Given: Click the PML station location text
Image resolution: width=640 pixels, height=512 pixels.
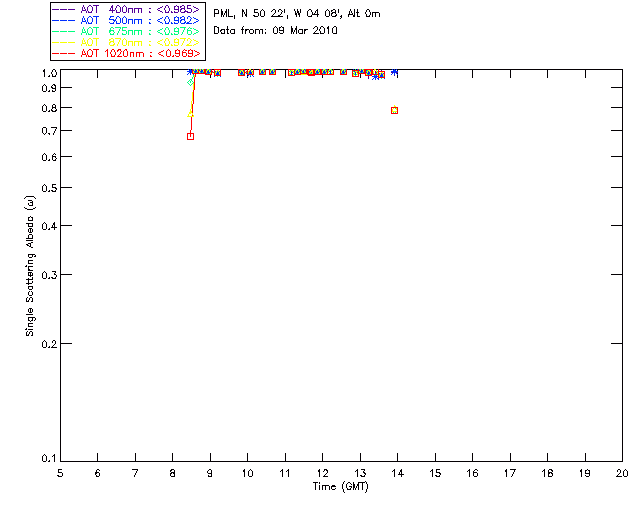Looking at the screenshot, I should [297, 14].
